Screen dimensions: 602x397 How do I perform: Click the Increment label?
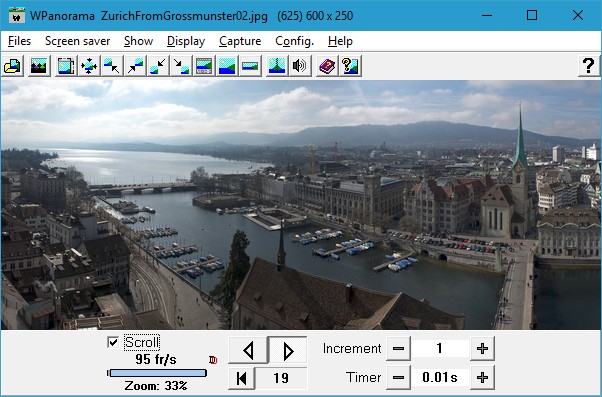coord(352,349)
